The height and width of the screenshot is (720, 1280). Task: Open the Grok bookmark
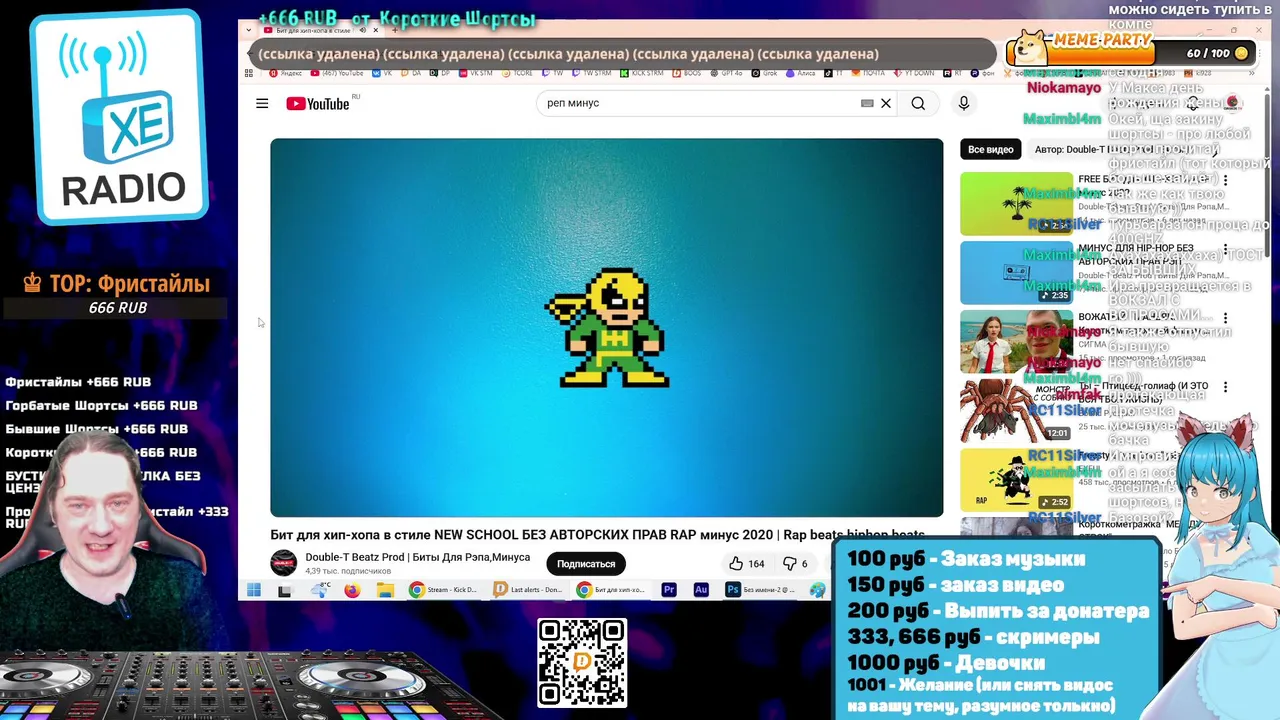pos(764,73)
